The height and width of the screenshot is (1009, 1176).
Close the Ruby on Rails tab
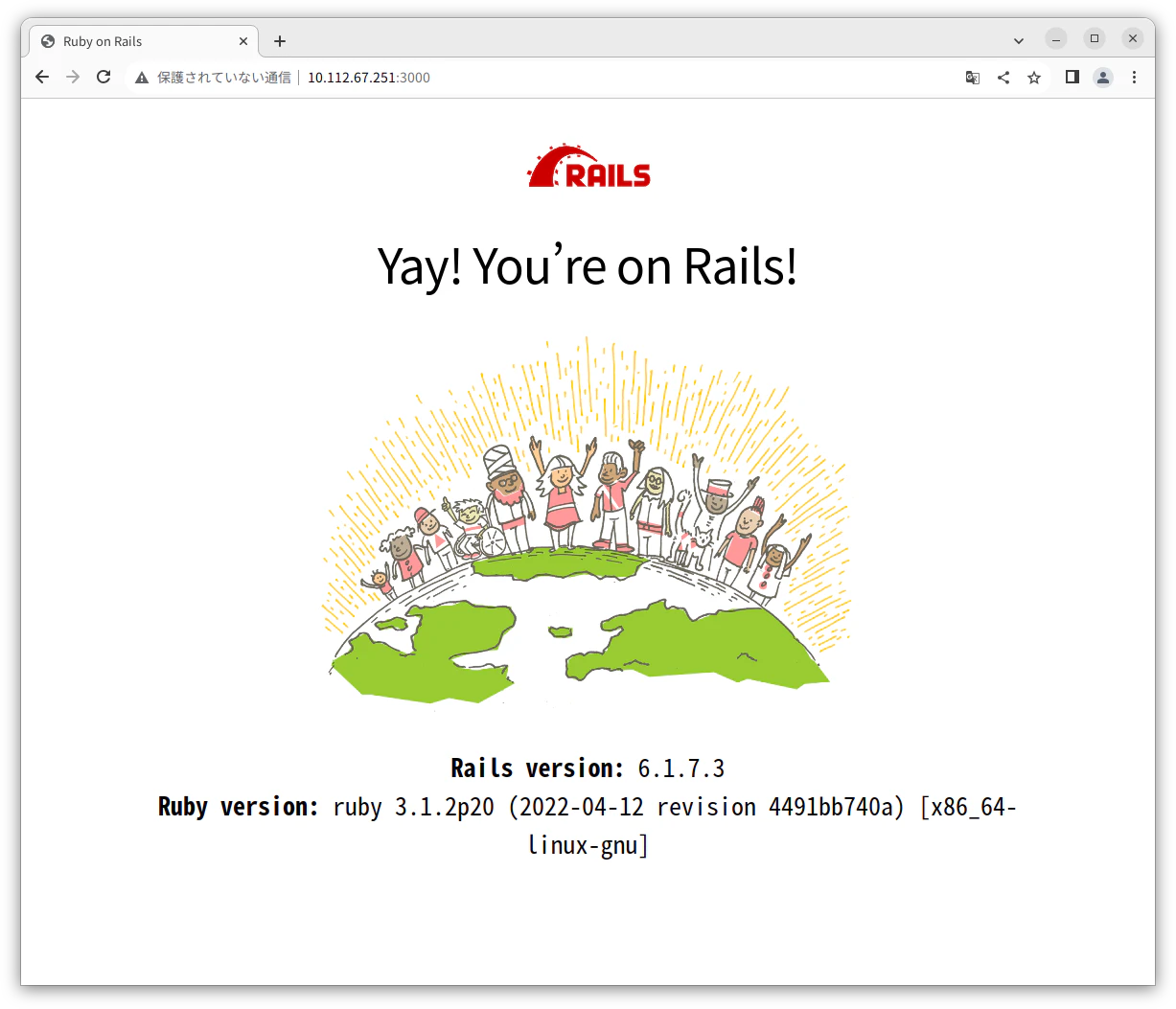[x=243, y=41]
